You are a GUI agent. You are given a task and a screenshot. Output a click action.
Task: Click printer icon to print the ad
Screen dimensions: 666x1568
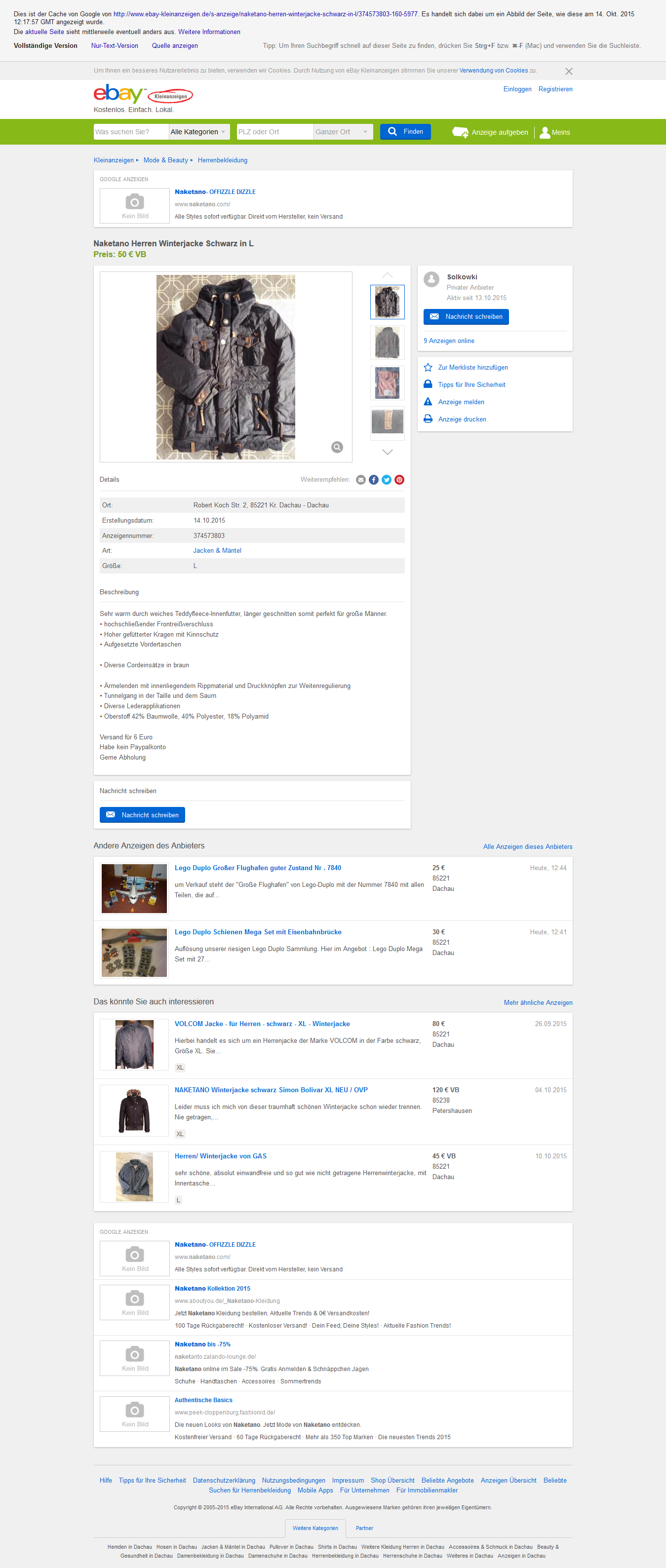(428, 419)
